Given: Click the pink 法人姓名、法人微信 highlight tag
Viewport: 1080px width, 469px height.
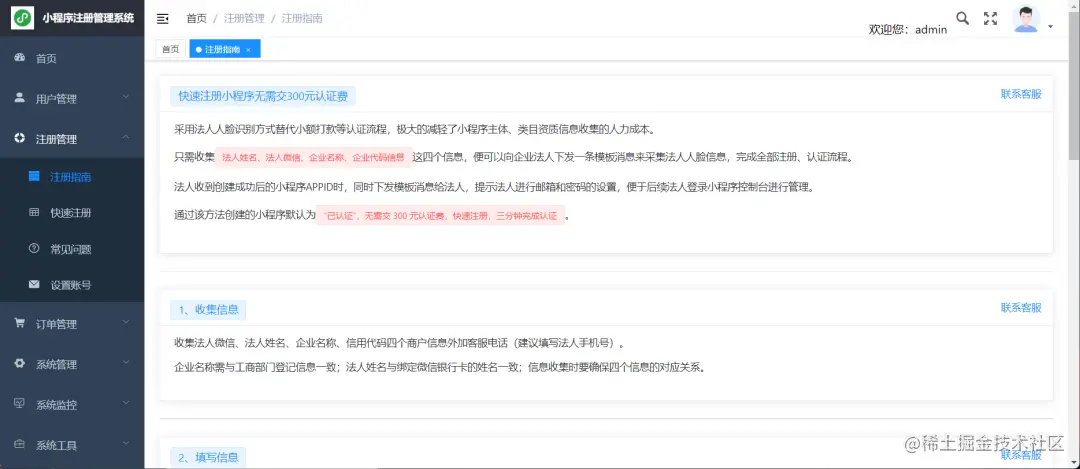Looking at the screenshot, I should pos(313,157).
